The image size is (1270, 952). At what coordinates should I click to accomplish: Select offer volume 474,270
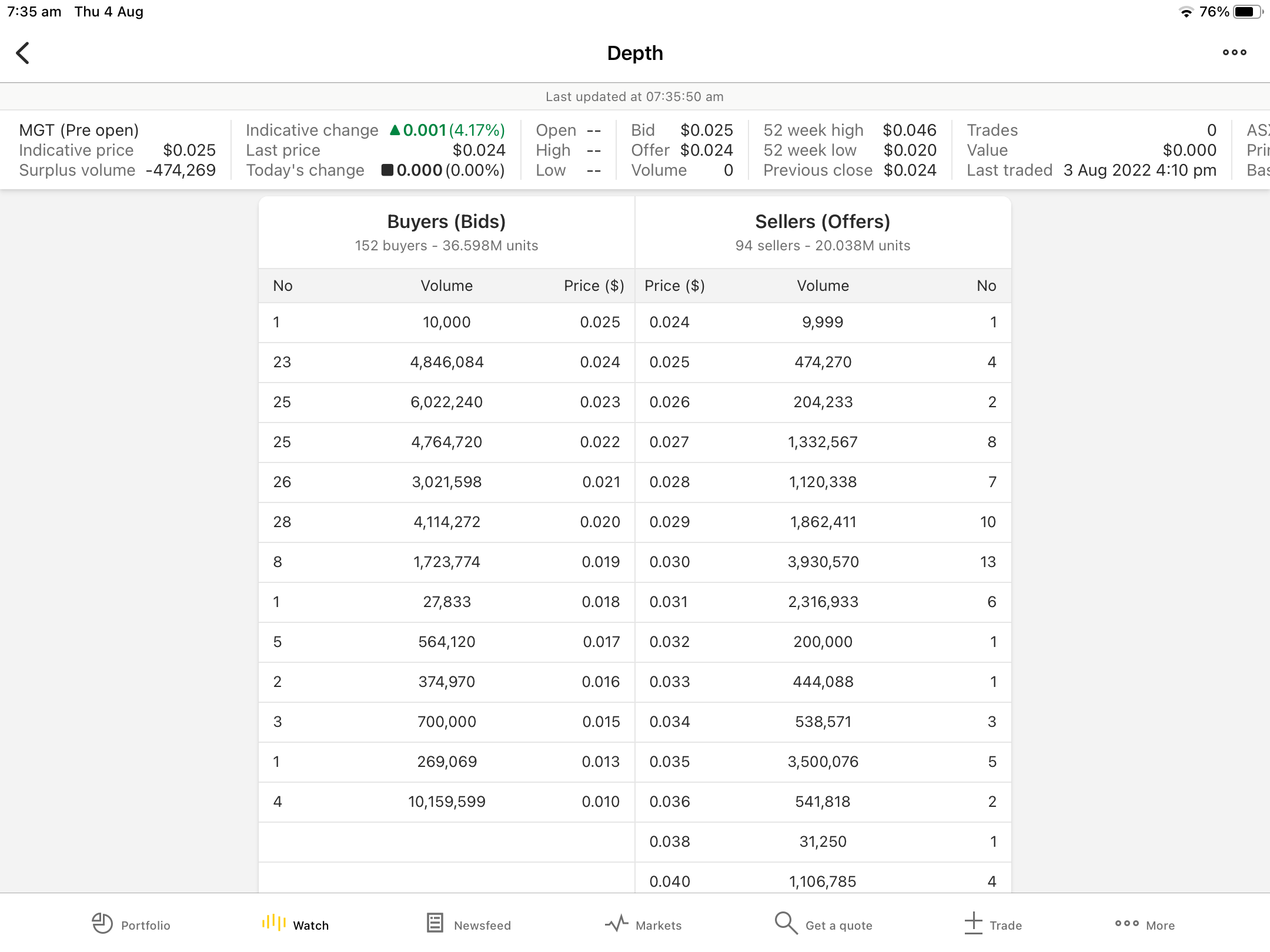point(823,362)
